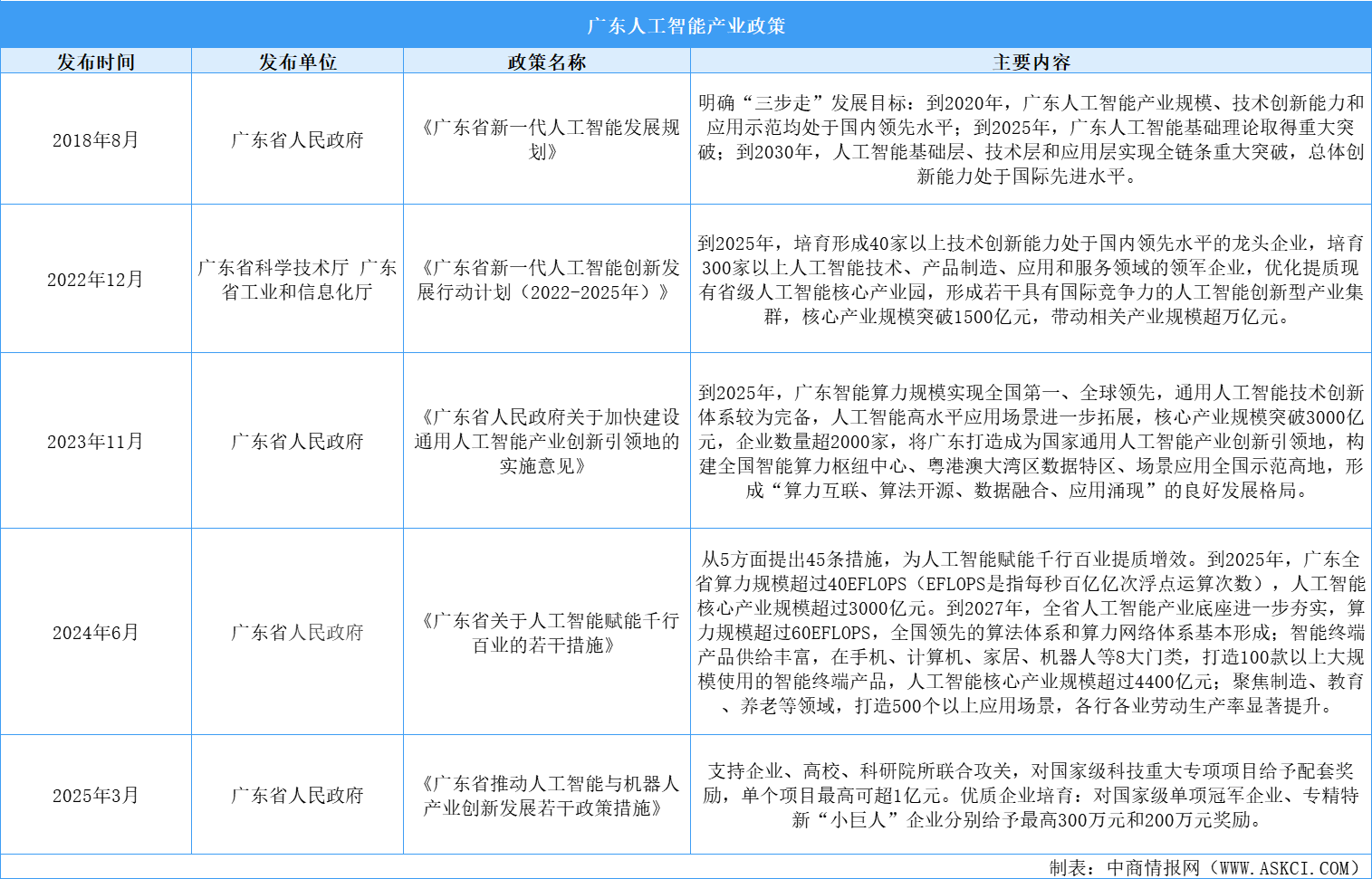Select 广东省人民政府 in the 2018年8月 row
This screenshot has height=879, width=1372.
[297, 139]
